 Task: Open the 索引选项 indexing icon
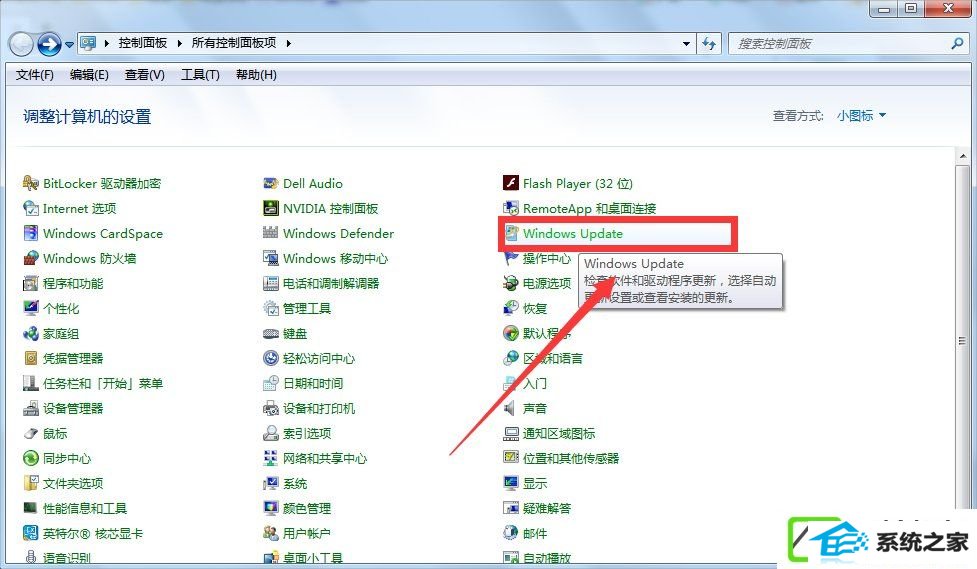[270, 433]
